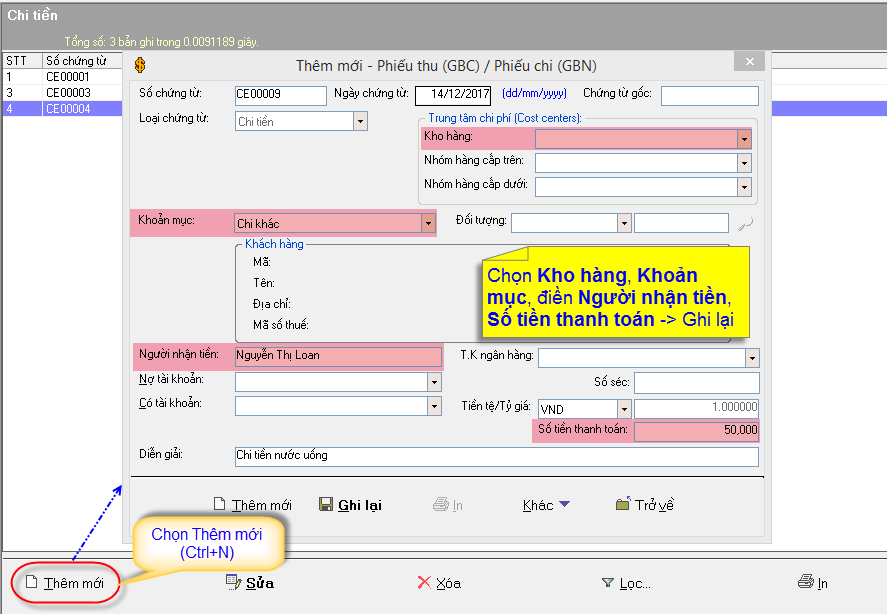Click the In print button in dialog

tap(448, 505)
